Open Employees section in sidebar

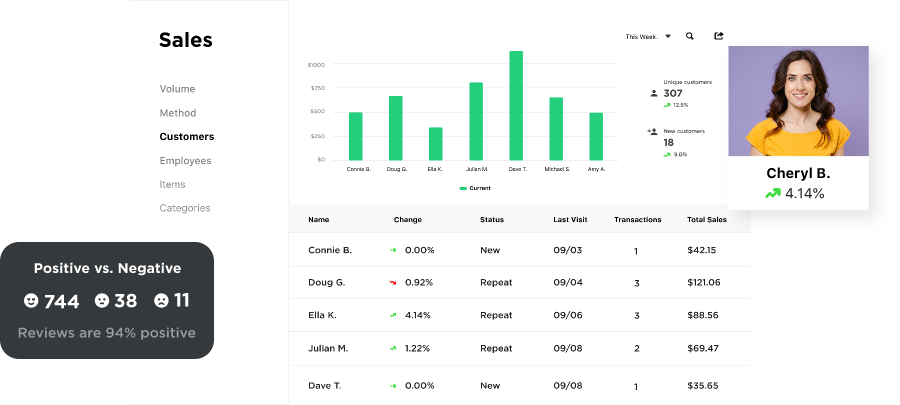coord(185,160)
